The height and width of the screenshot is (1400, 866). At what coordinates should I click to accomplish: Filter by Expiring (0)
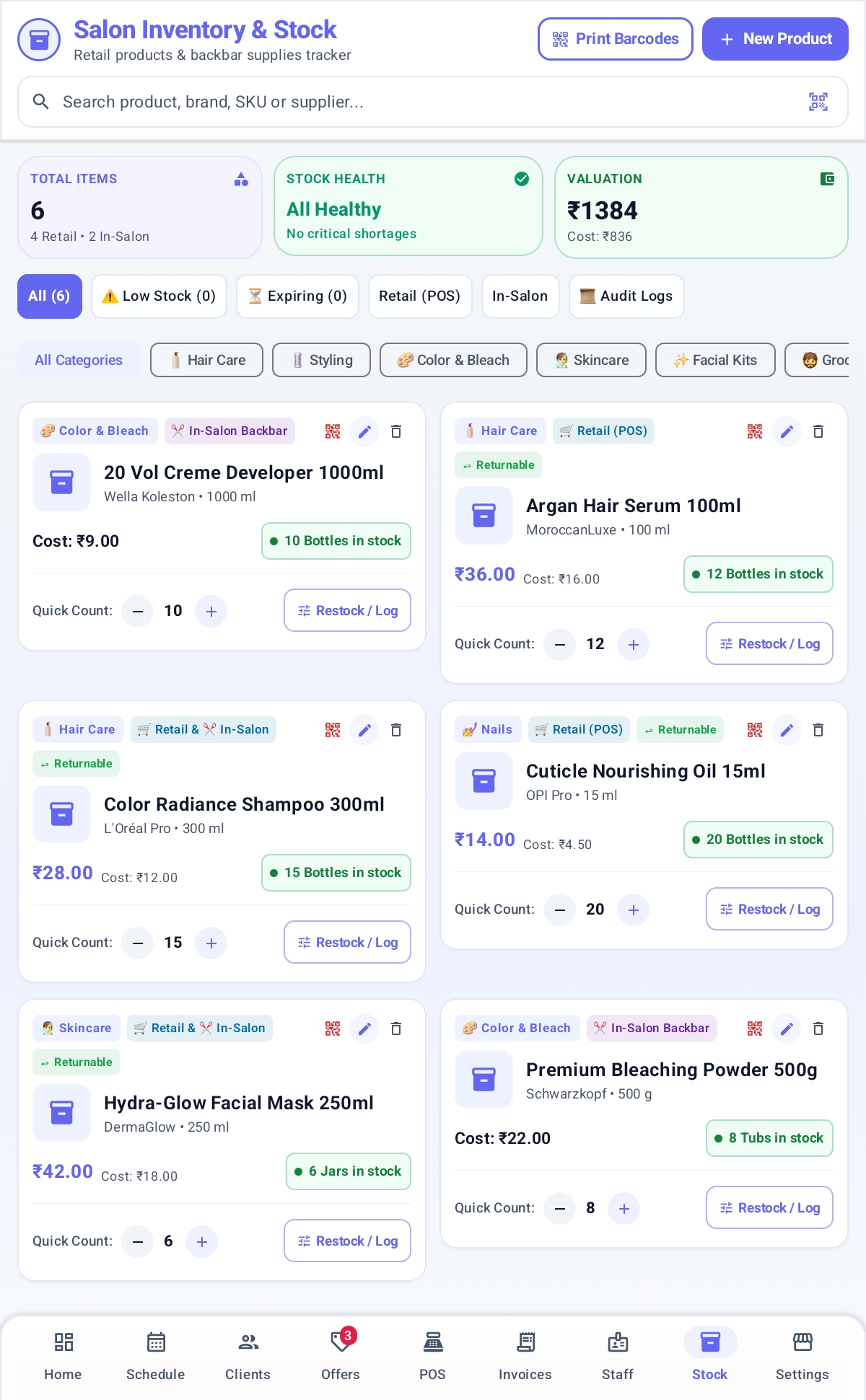(297, 296)
